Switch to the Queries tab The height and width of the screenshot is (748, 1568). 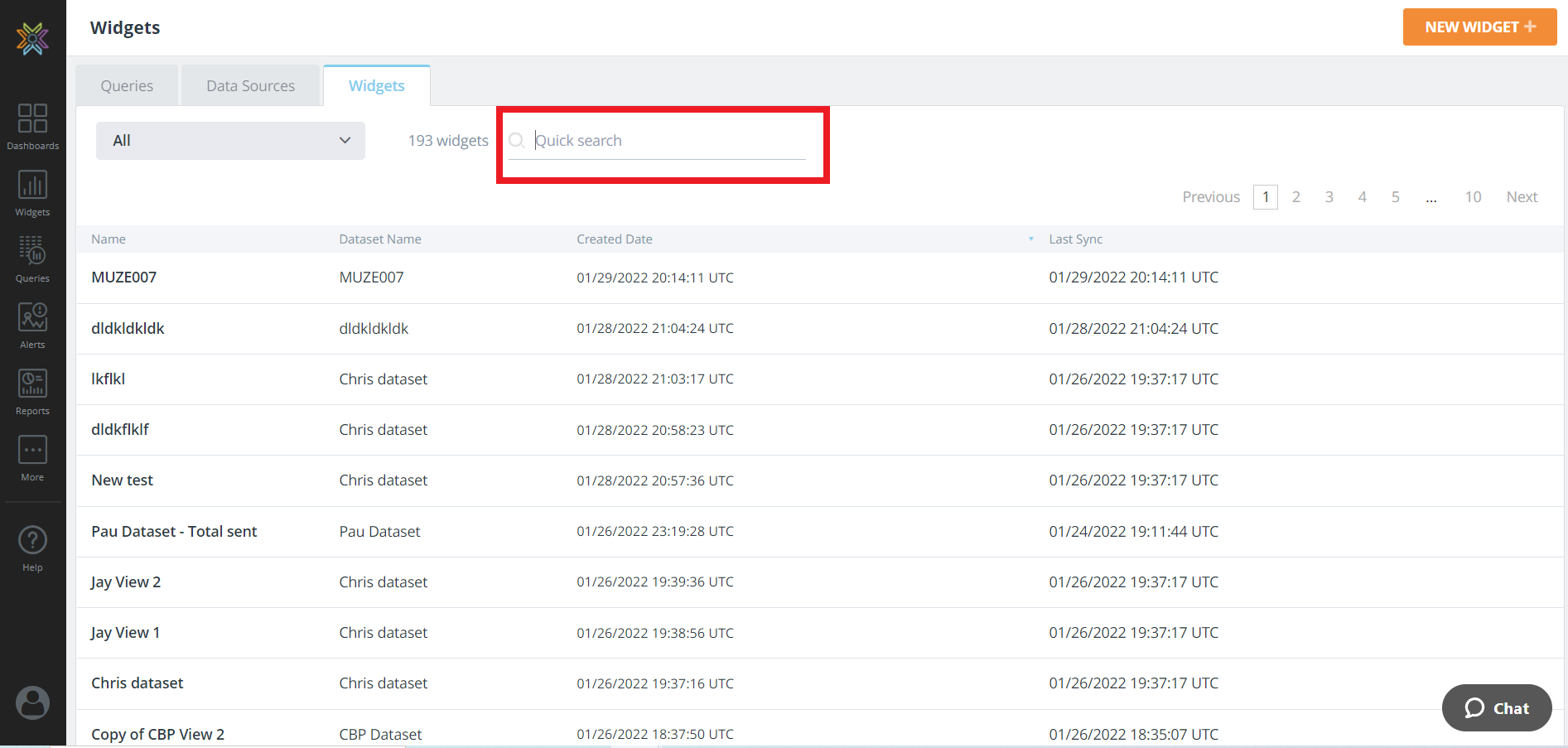point(127,86)
